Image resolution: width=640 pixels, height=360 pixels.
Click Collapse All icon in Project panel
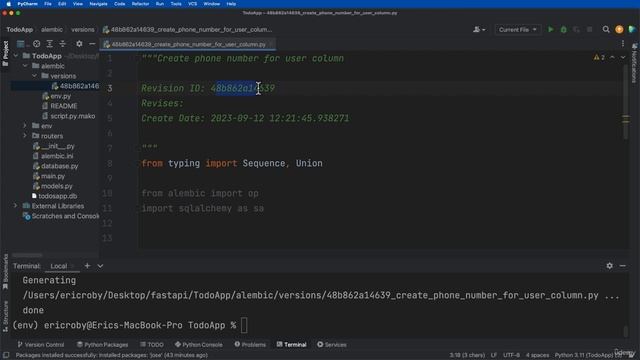point(62,44)
